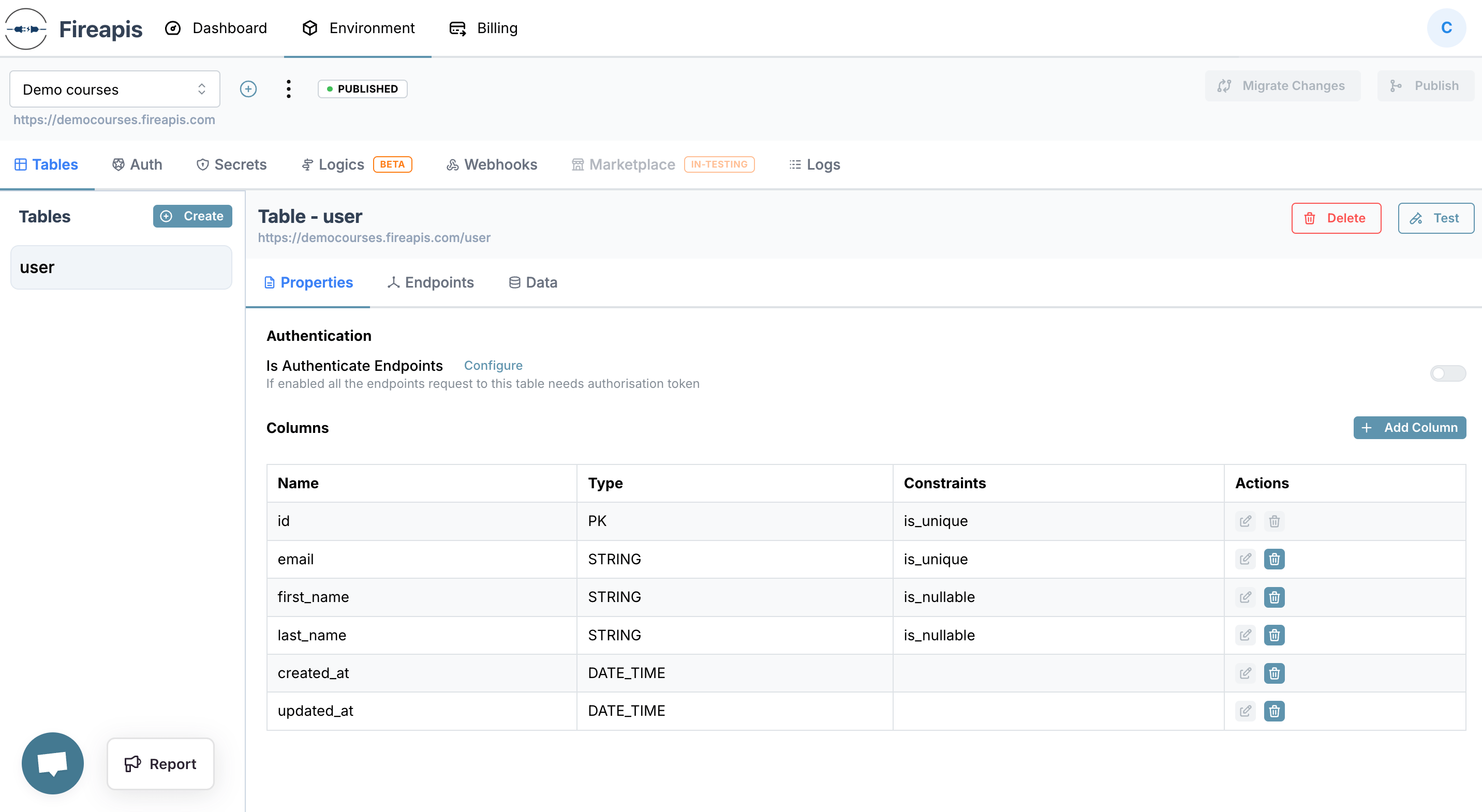Switch to the Auth tab
This screenshot has width=1482, height=812.
pos(137,164)
